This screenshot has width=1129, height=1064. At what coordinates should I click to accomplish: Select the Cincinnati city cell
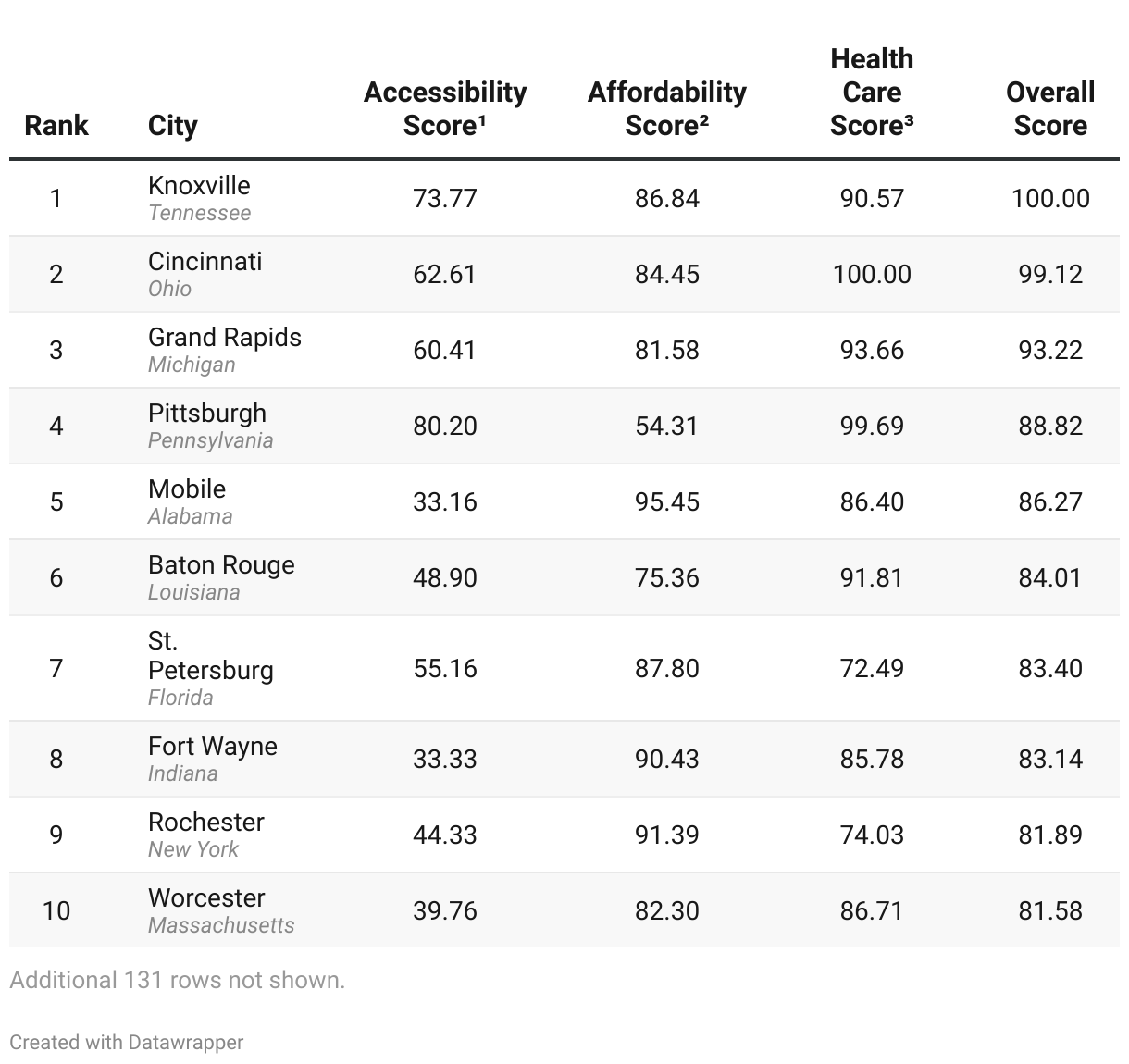click(205, 262)
